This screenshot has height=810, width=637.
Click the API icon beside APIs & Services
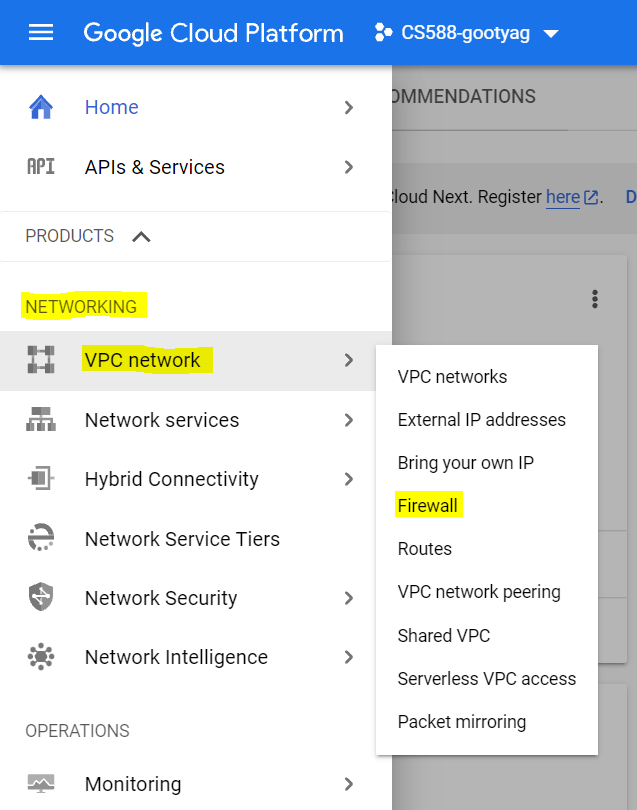tap(41, 167)
